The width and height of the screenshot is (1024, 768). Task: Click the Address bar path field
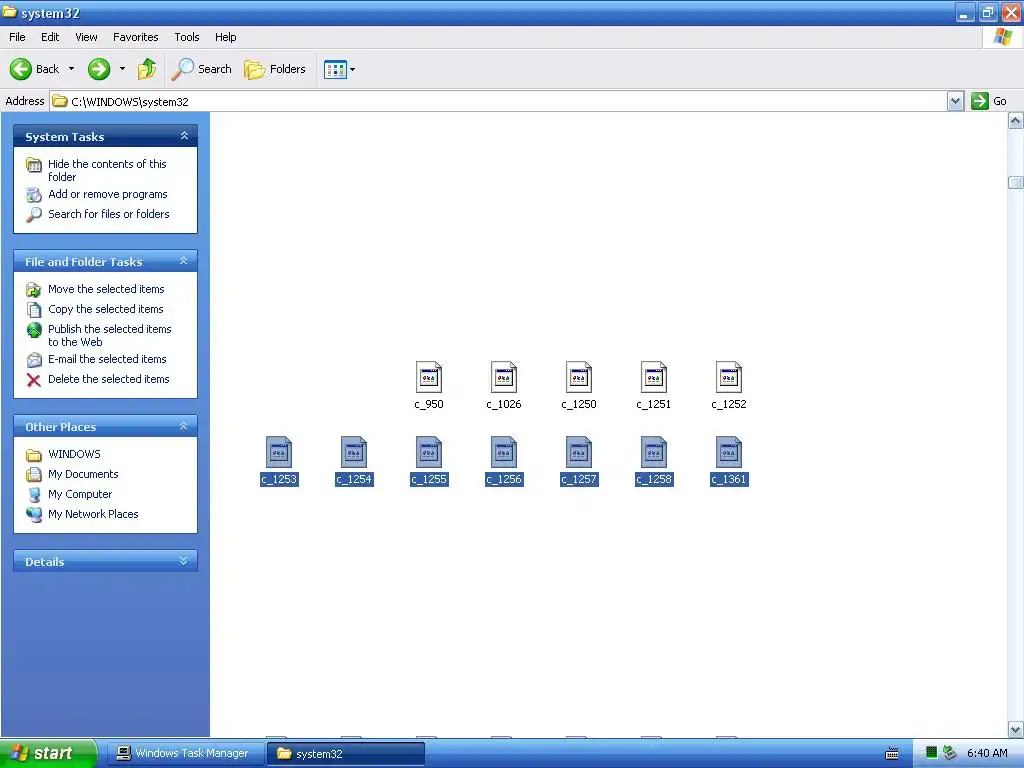click(498, 101)
